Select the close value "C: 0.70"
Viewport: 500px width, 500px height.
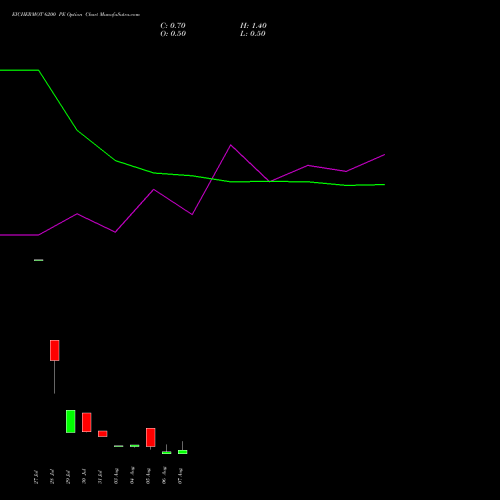pyautogui.click(x=173, y=26)
